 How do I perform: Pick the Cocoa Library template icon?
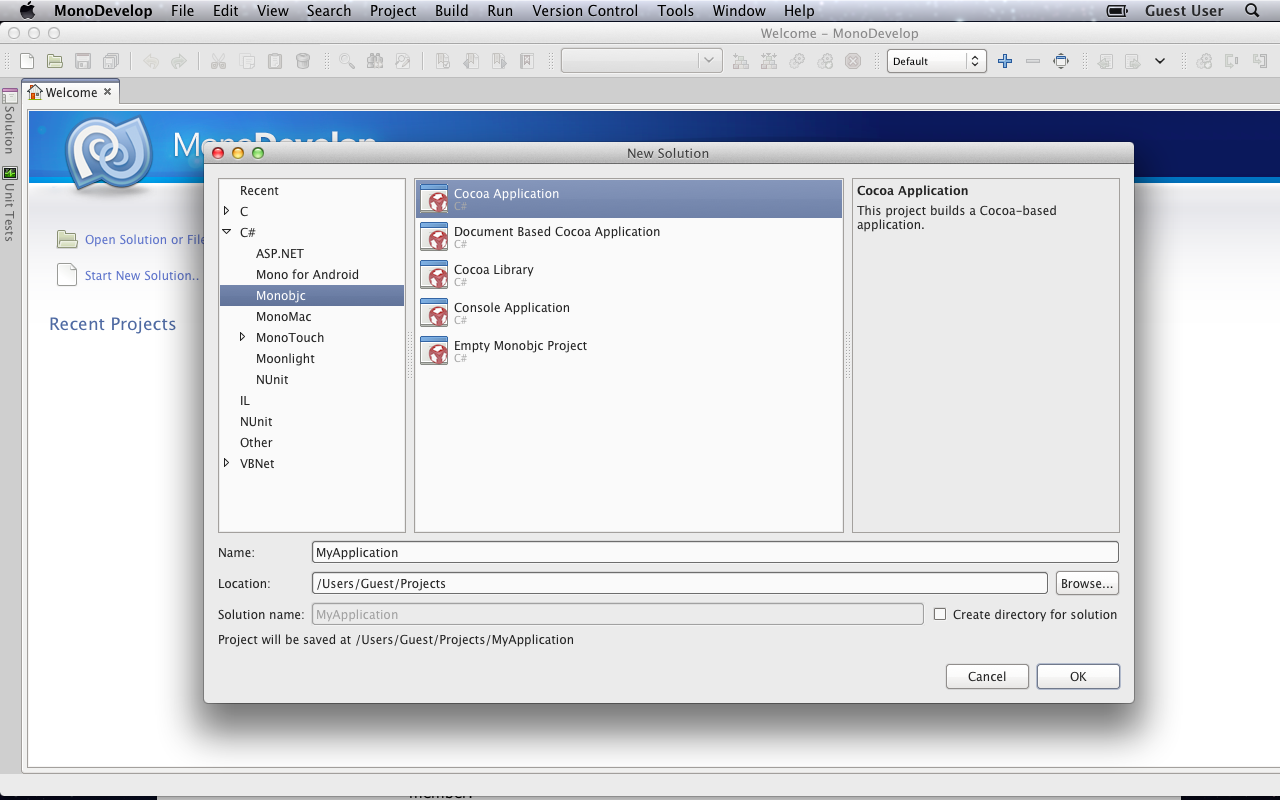(x=434, y=275)
